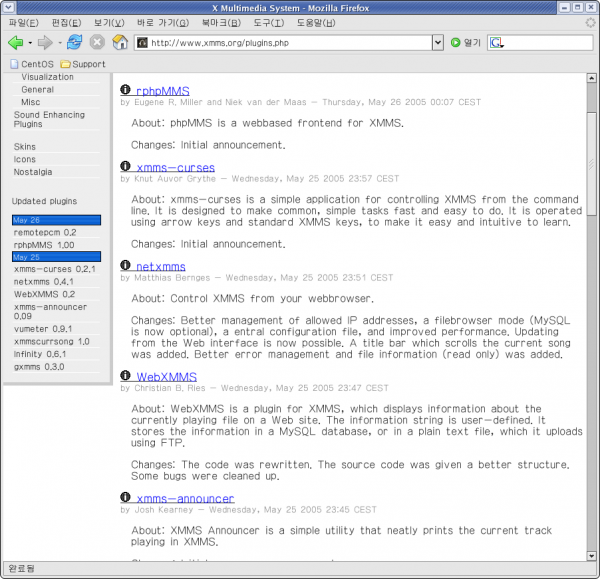Click the info icon next to xmms-curses
Screen dimensions: 600x579
click(x=125, y=166)
